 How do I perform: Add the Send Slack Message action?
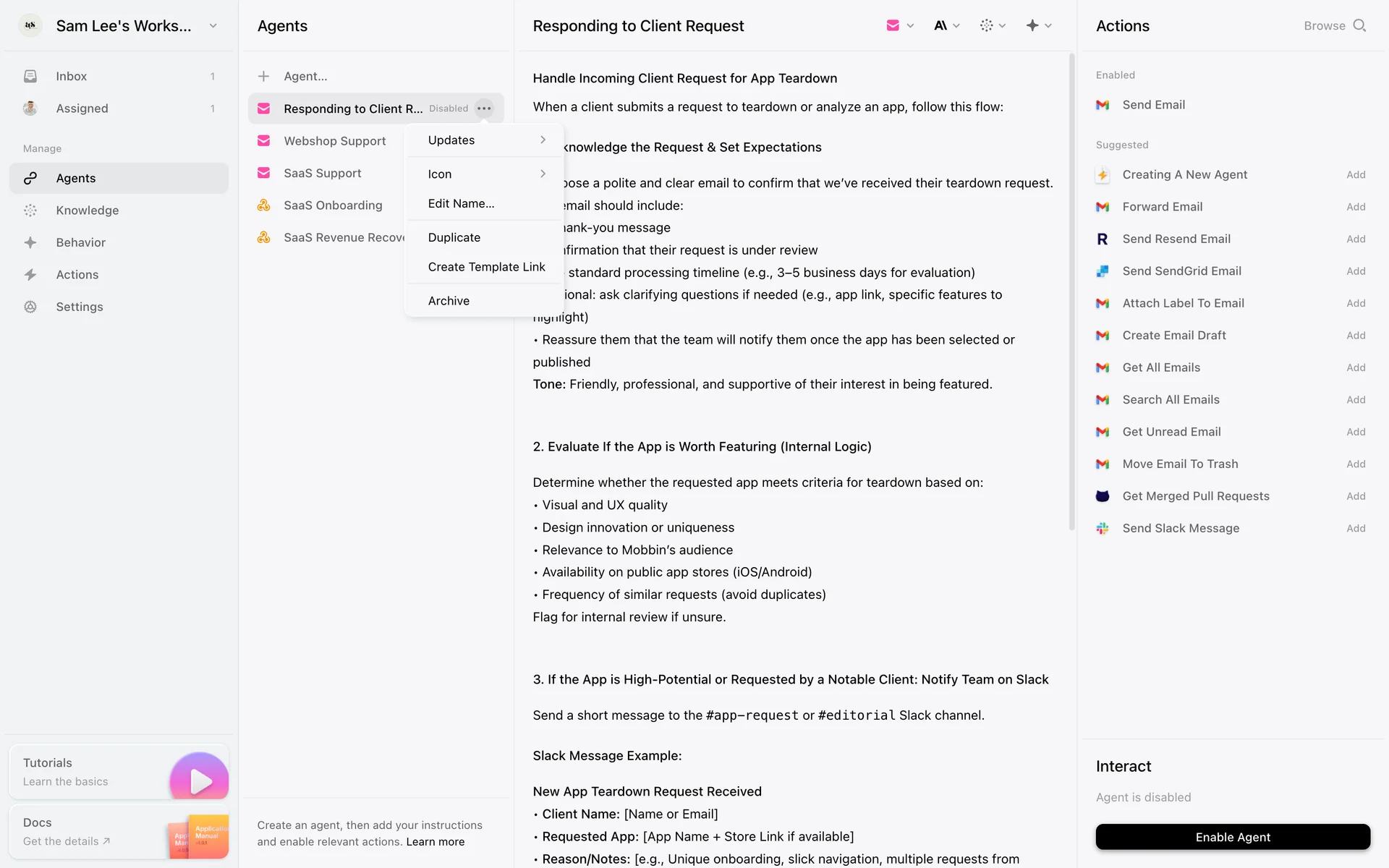[1355, 529]
